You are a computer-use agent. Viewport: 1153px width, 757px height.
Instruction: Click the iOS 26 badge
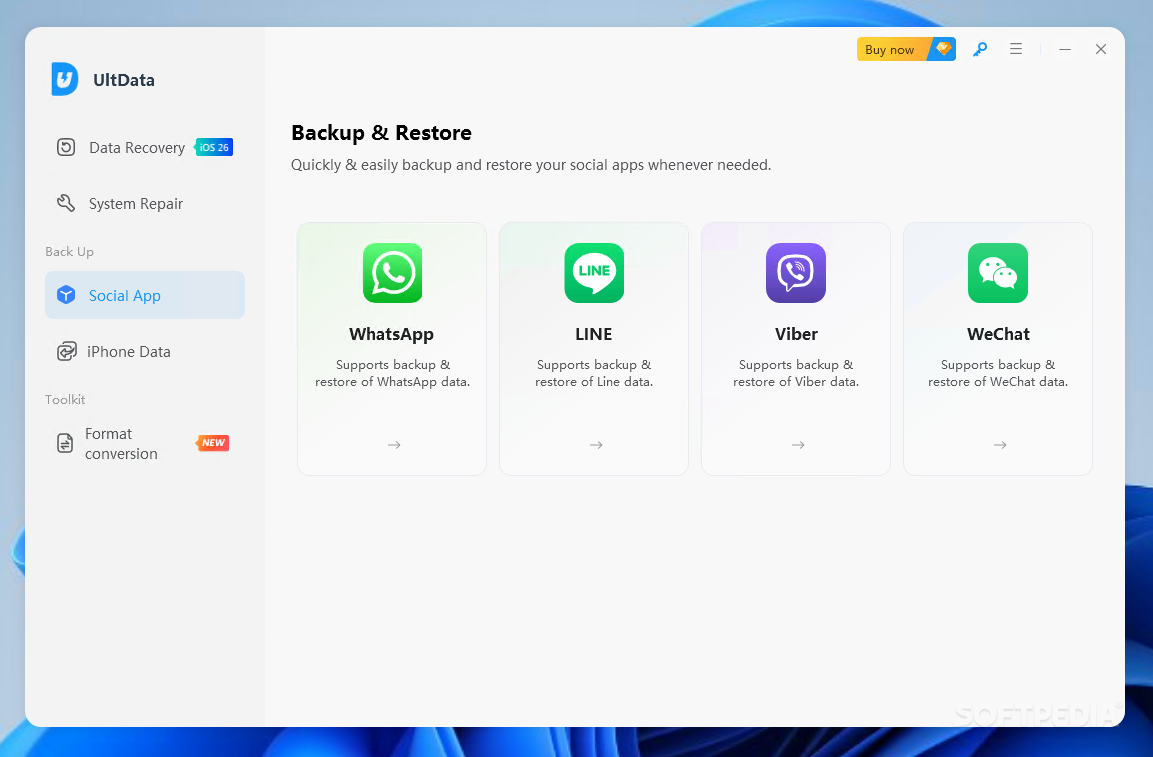(214, 147)
